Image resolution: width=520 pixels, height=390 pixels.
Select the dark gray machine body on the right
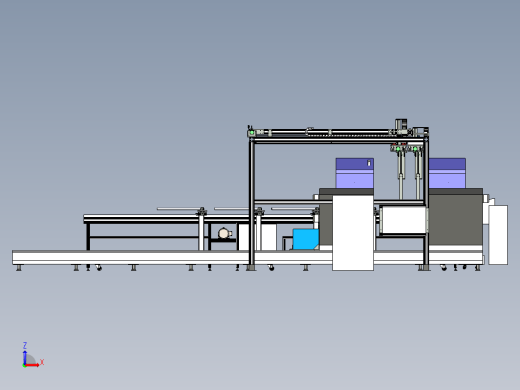point(455,220)
